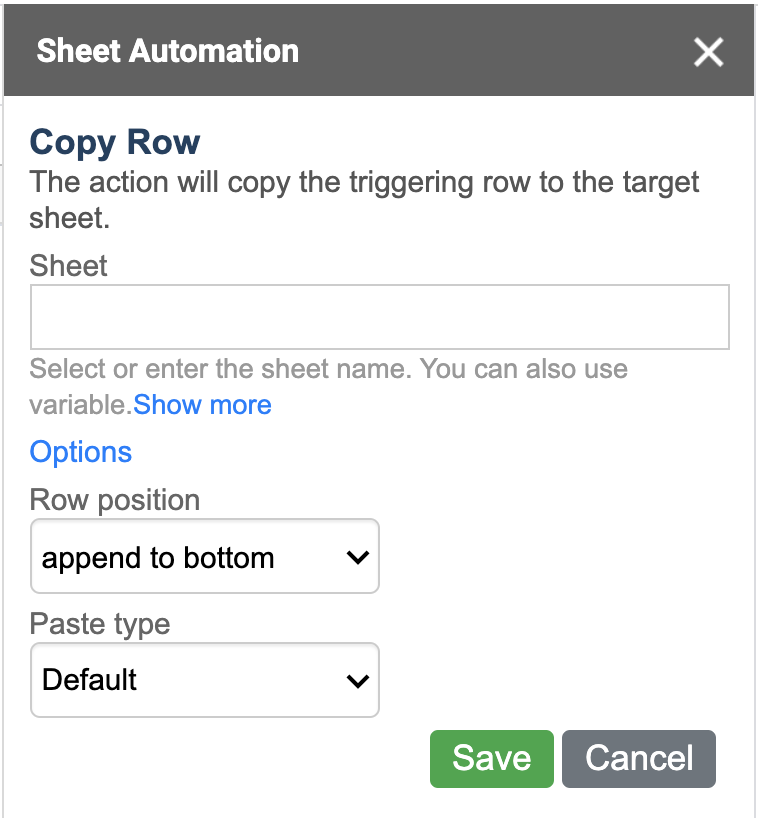This screenshot has width=758, height=818.
Task: Select the Default paste type value text
Action: point(89,680)
